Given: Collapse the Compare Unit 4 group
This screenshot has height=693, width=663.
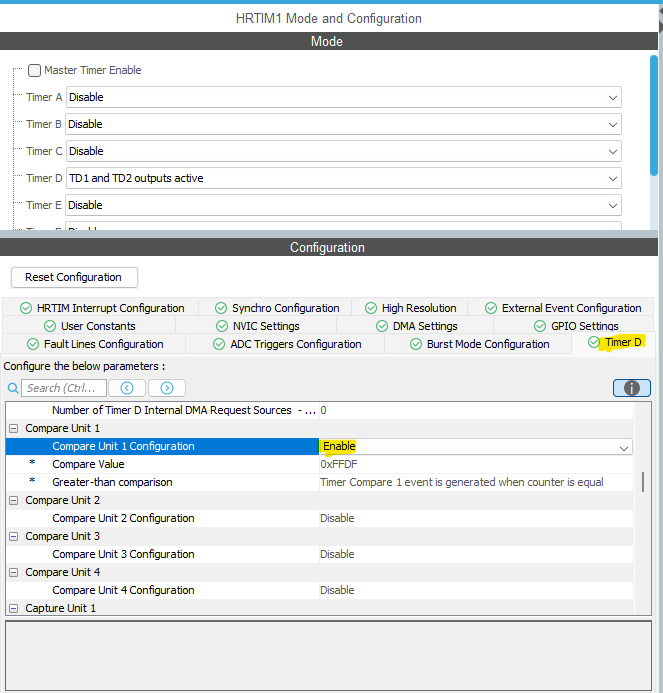Looking at the screenshot, I should pos(14,572).
